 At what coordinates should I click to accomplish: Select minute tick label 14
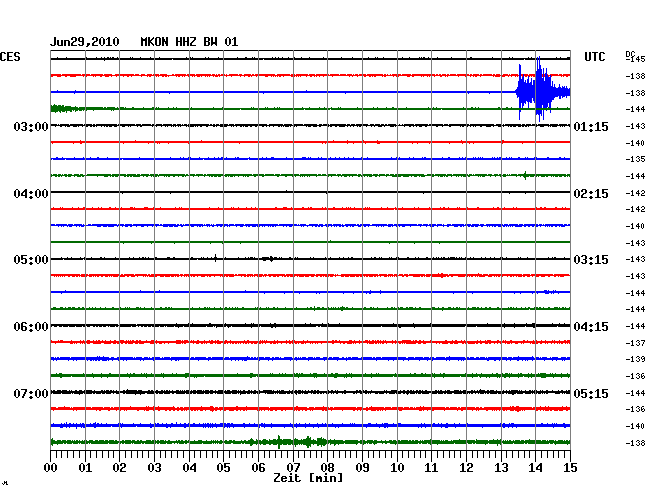[x=535, y=467]
